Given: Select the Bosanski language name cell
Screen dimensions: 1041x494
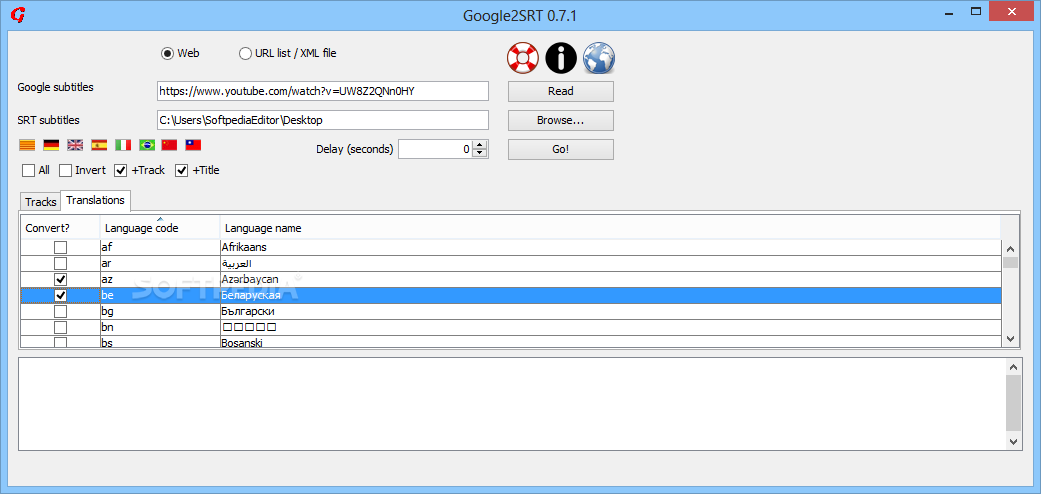Looking at the screenshot, I should point(610,342).
